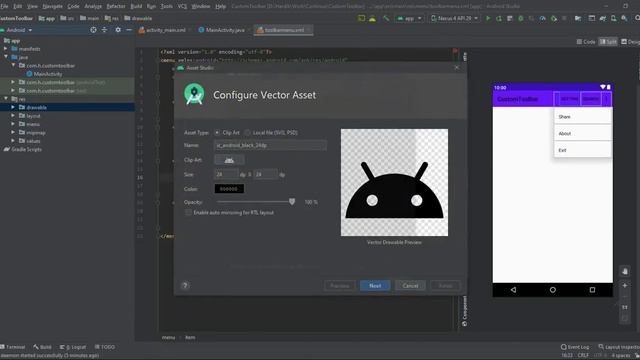Collapse the res folder
The image size is (640, 360).
point(6,99)
